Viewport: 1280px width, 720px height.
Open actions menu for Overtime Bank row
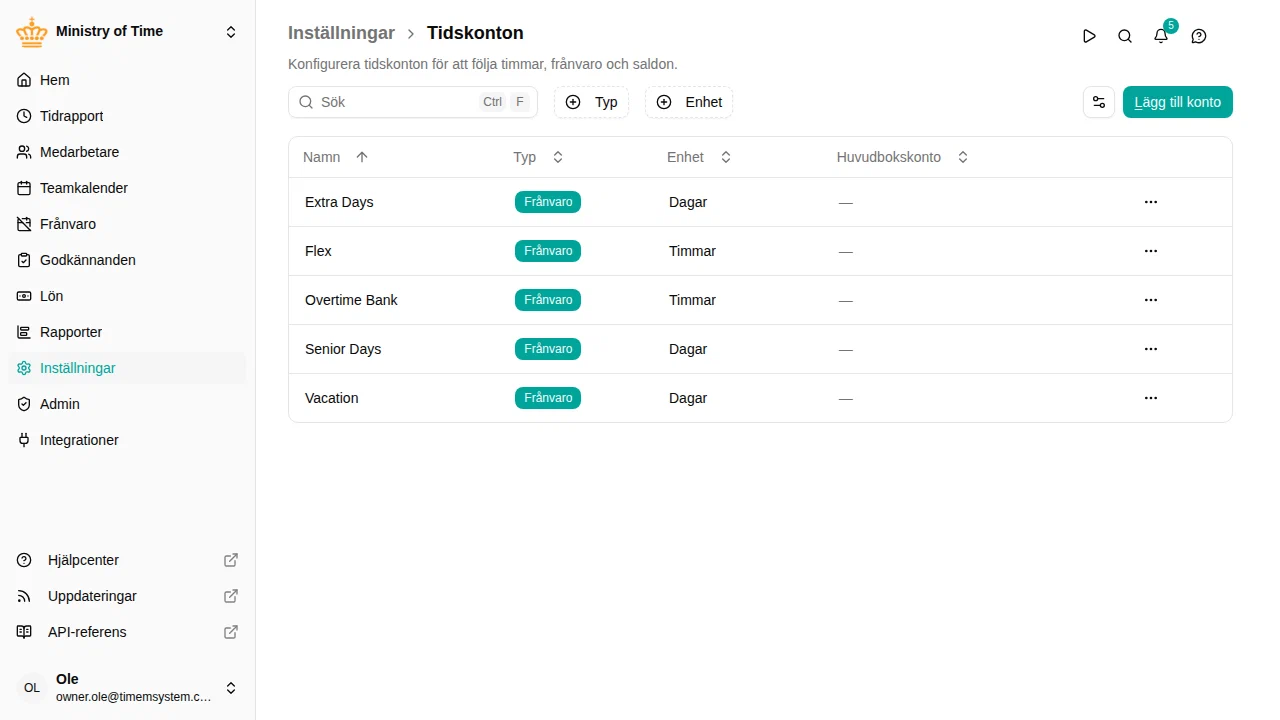pos(1151,300)
